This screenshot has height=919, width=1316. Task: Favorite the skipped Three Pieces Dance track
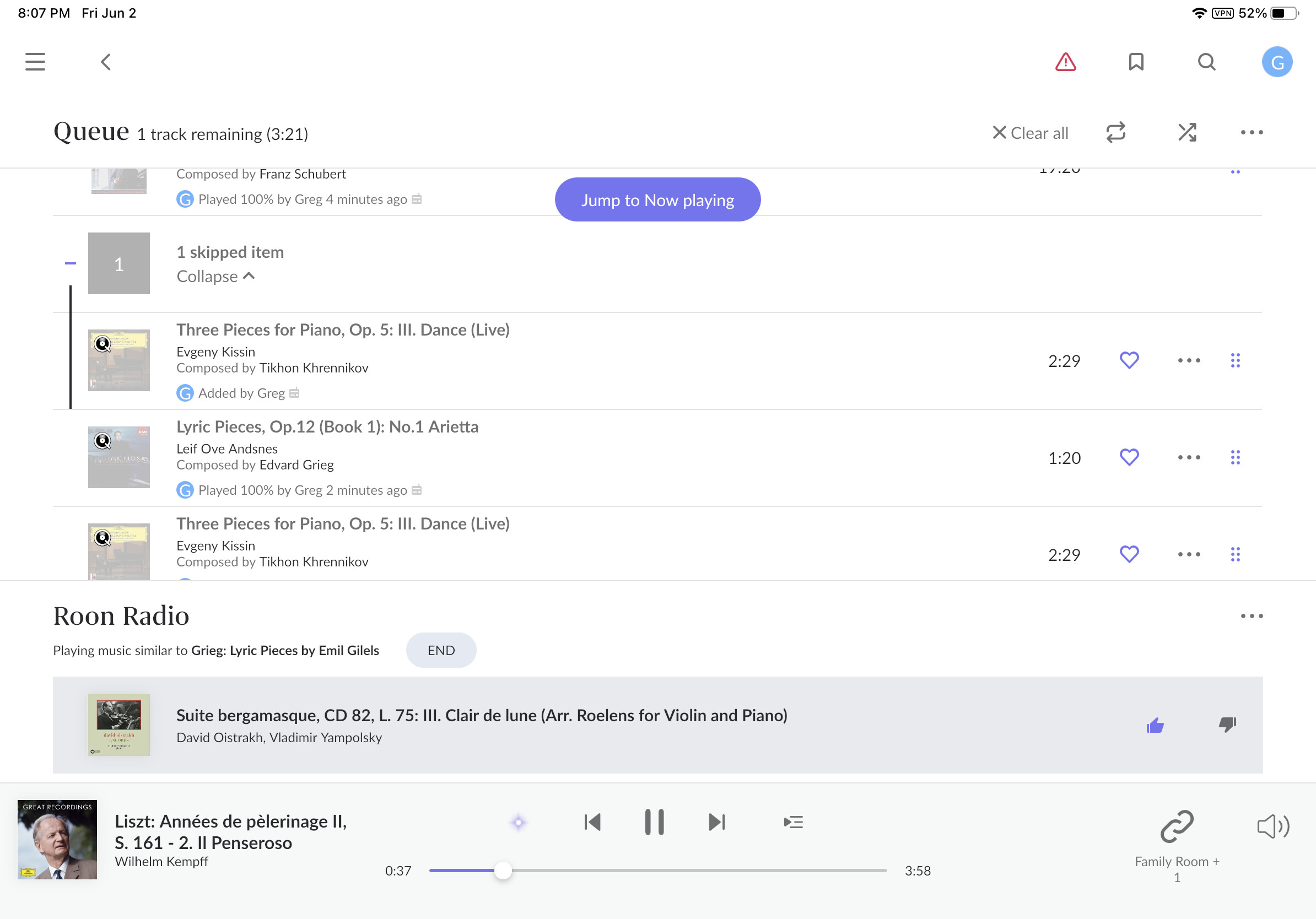pos(1129,360)
